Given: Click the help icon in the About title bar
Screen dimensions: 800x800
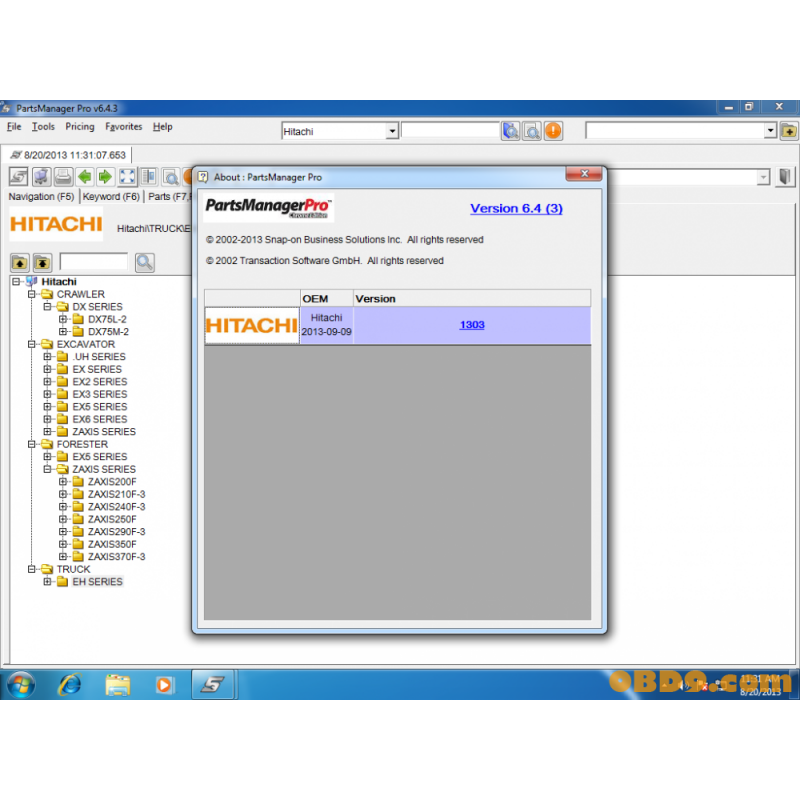Looking at the screenshot, I should pos(203,177).
